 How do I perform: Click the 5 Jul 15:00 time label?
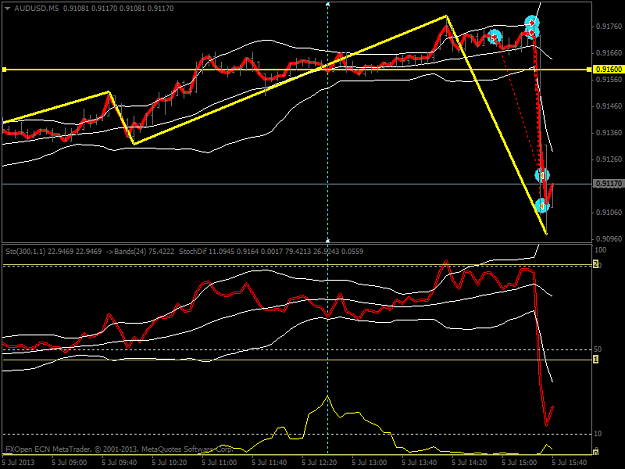[x=519, y=462]
